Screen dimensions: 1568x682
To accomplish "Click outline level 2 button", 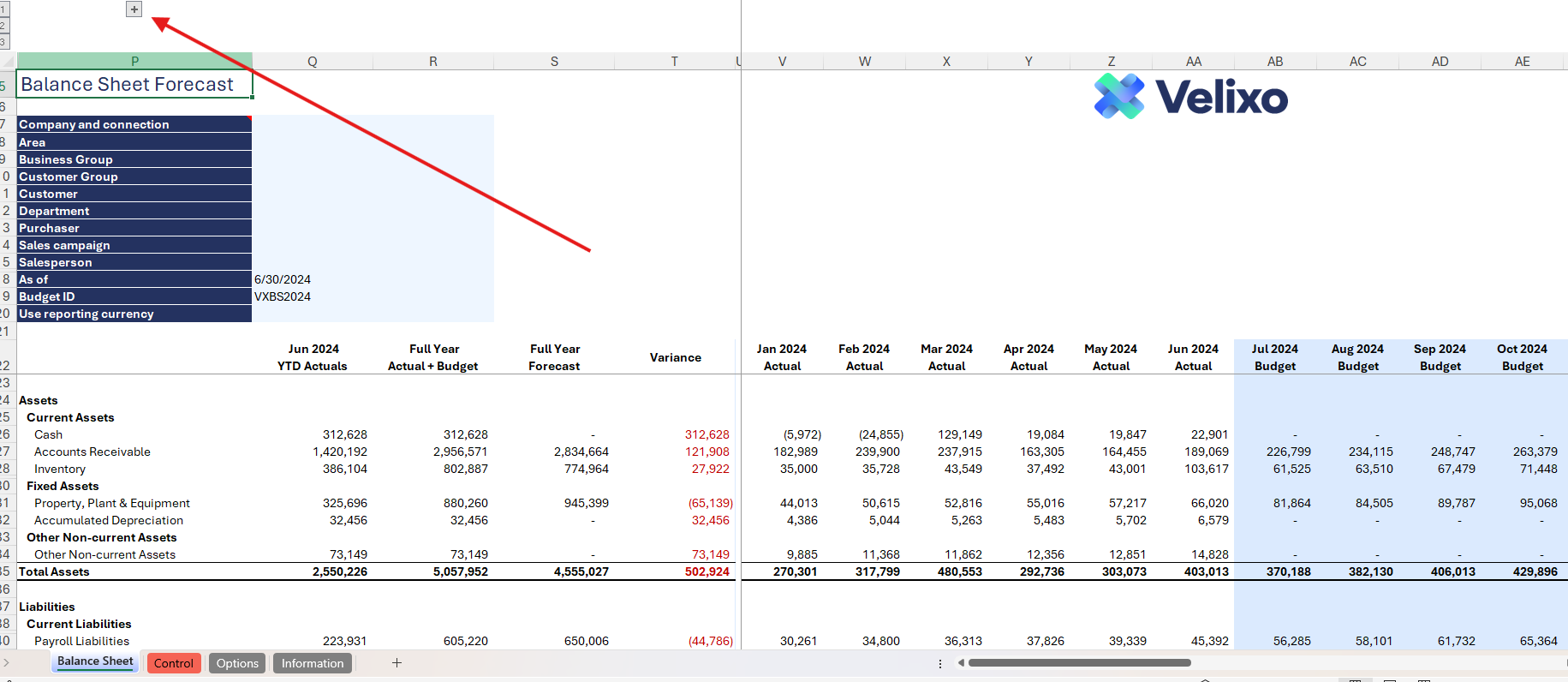I will pyautogui.click(x=3, y=26).
